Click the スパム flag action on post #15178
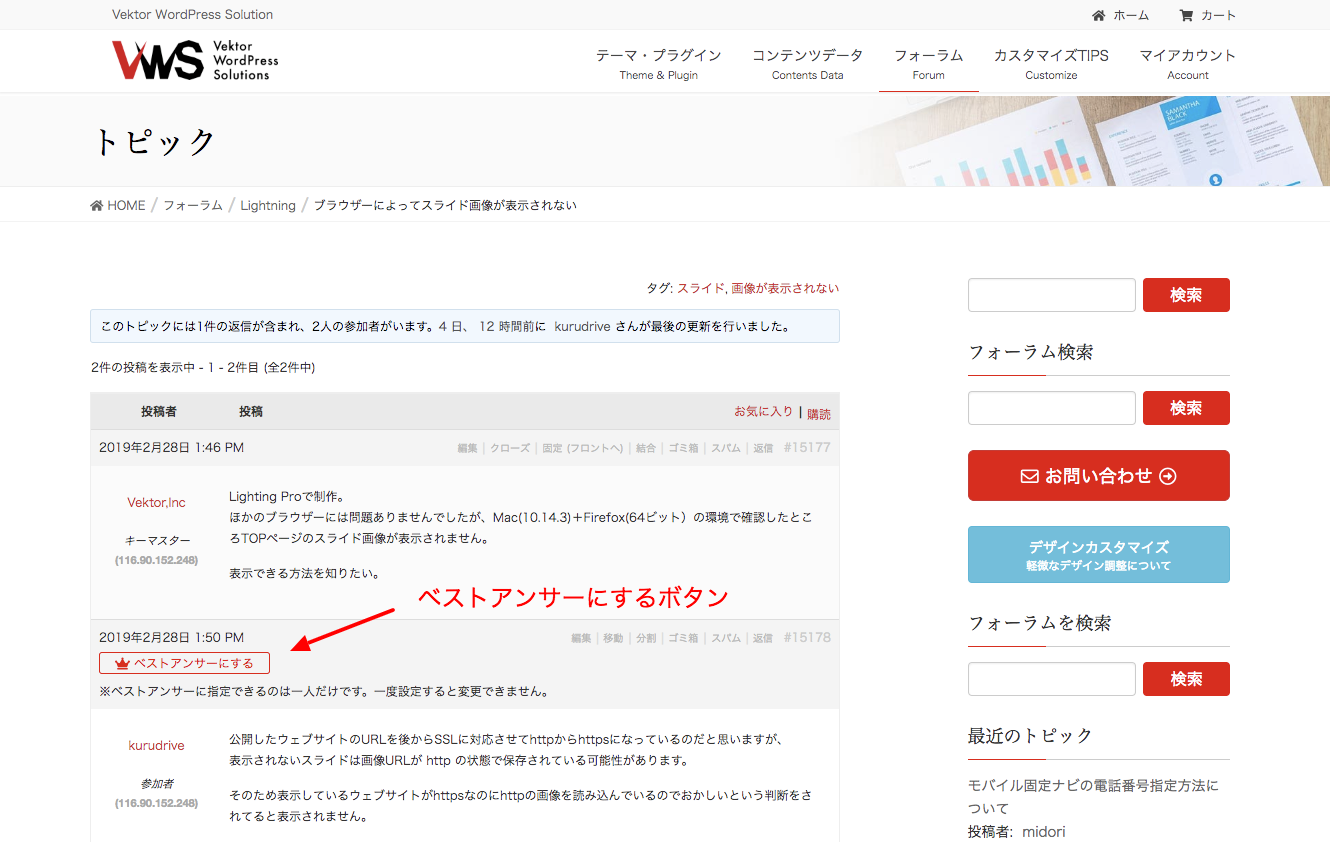This screenshot has width=1330, height=842. [x=726, y=637]
